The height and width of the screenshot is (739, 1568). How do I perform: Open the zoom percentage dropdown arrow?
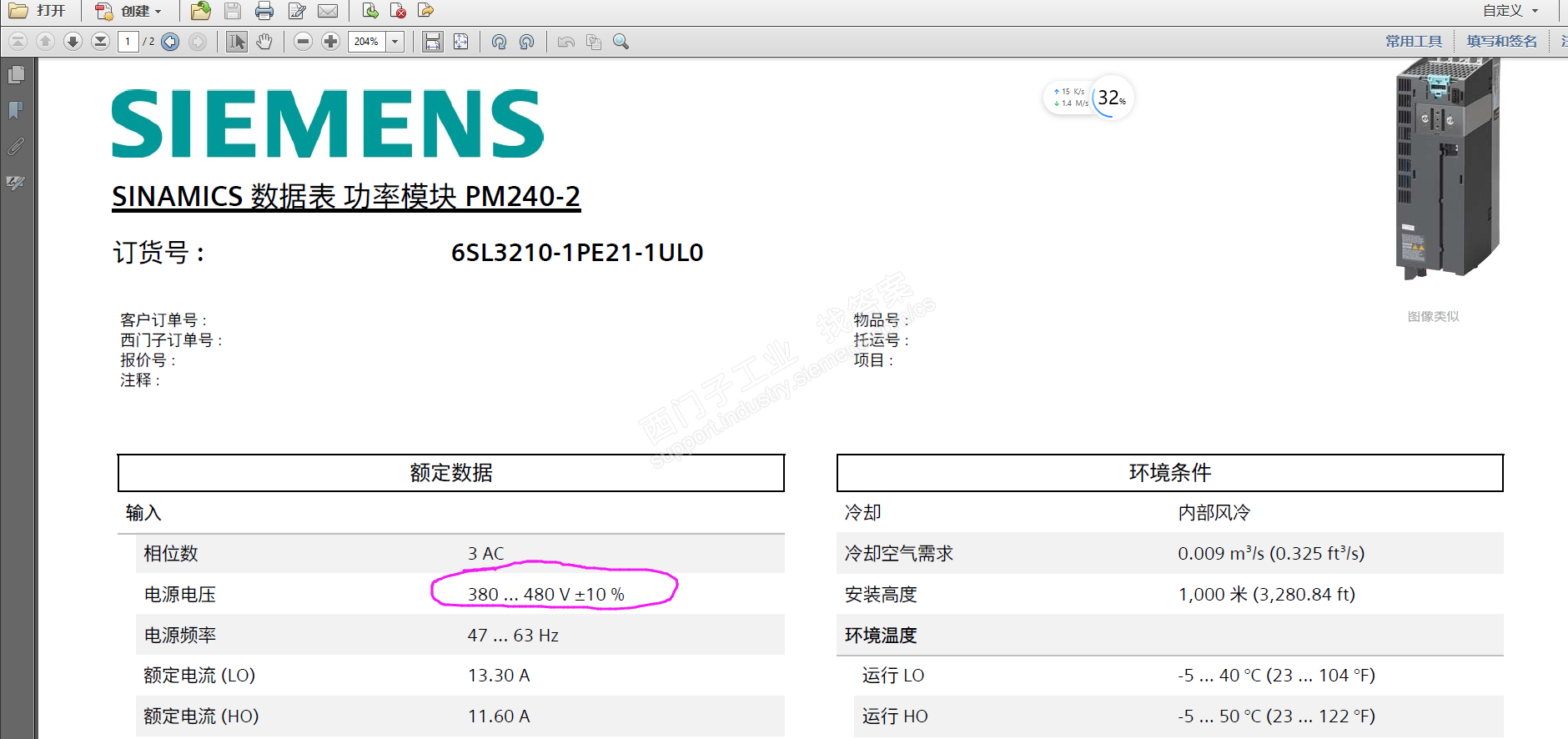(395, 42)
